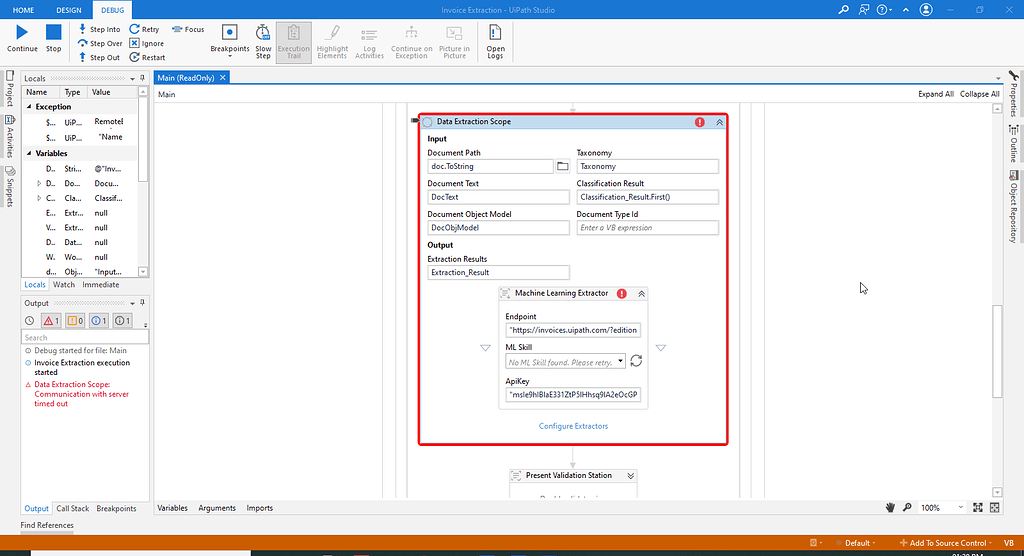Toggle the Execution Trail option

[294, 42]
